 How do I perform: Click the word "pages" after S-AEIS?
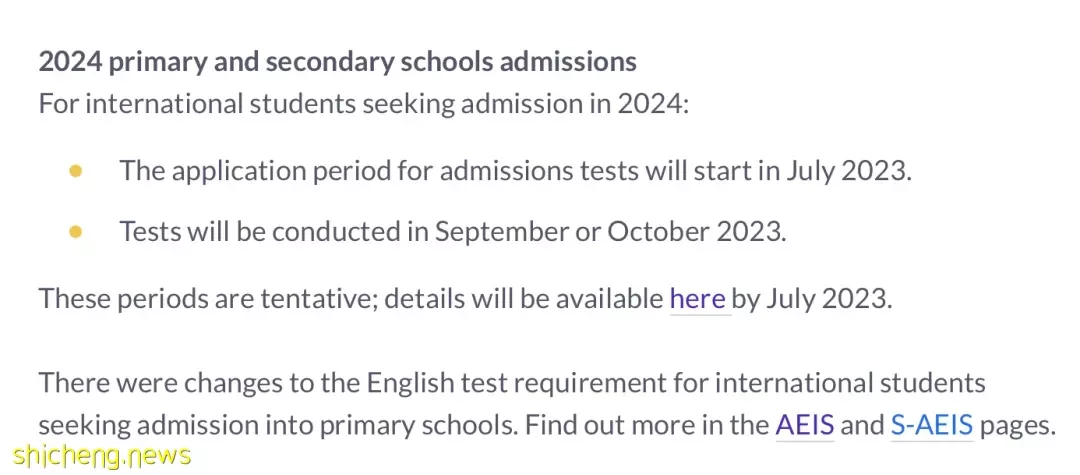[x=1018, y=427]
